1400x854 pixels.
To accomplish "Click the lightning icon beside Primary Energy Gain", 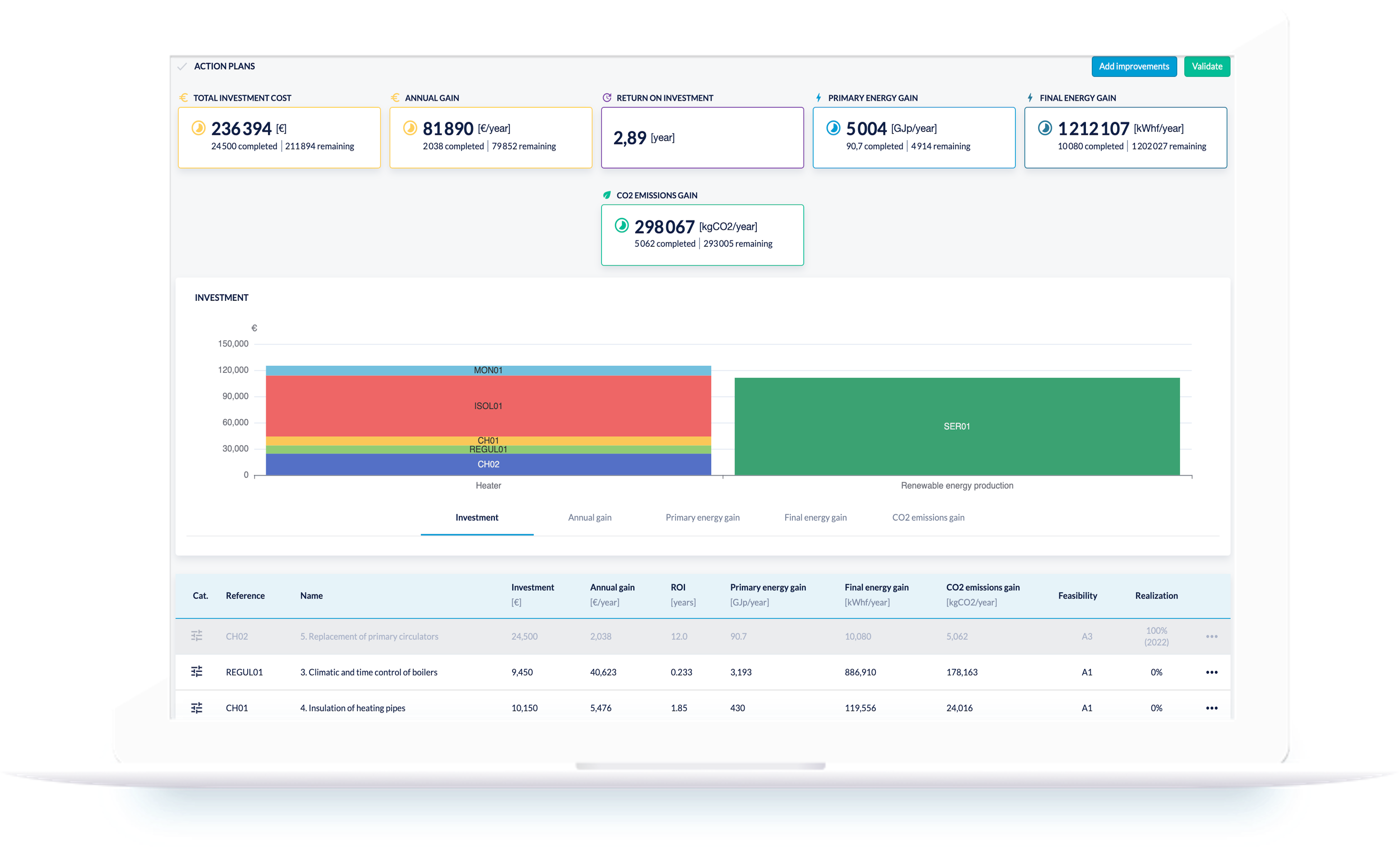I will point(818,98).
